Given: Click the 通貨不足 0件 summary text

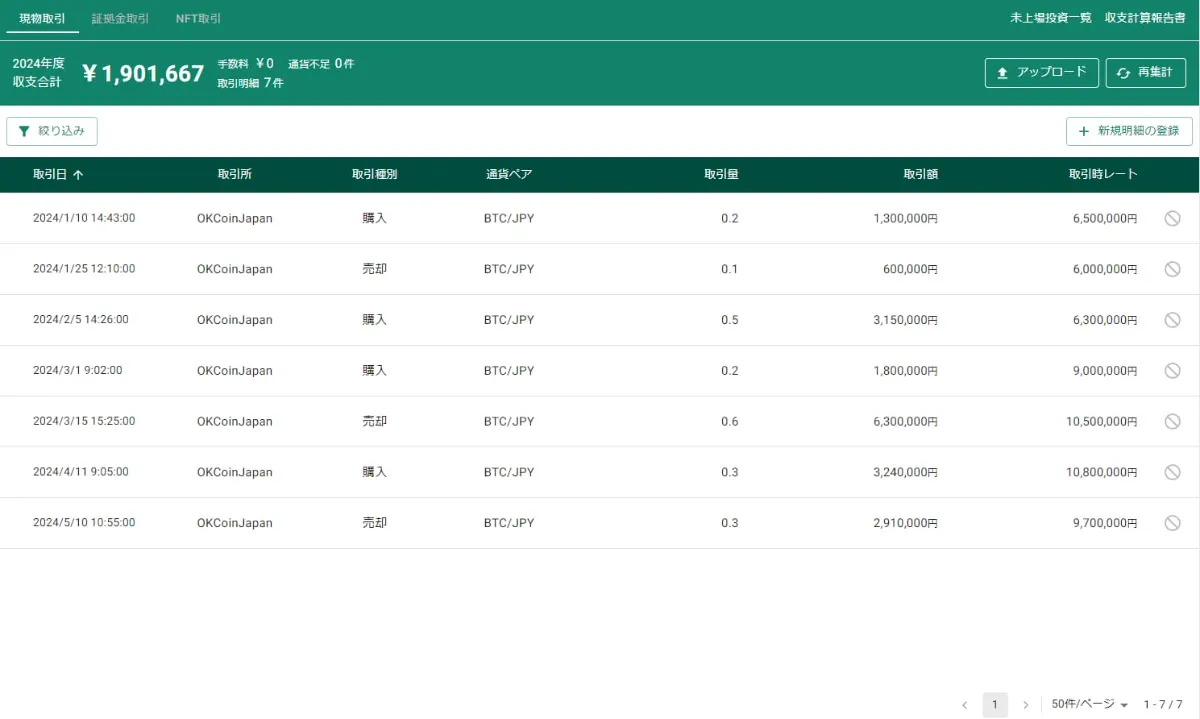Looking at the screenshot, I should coord(321,63).
